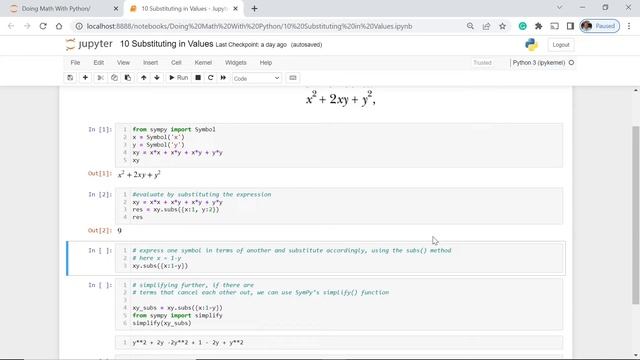Go to the browser home page
This screenshot has height=360, width=640.
tap(59, 26)
